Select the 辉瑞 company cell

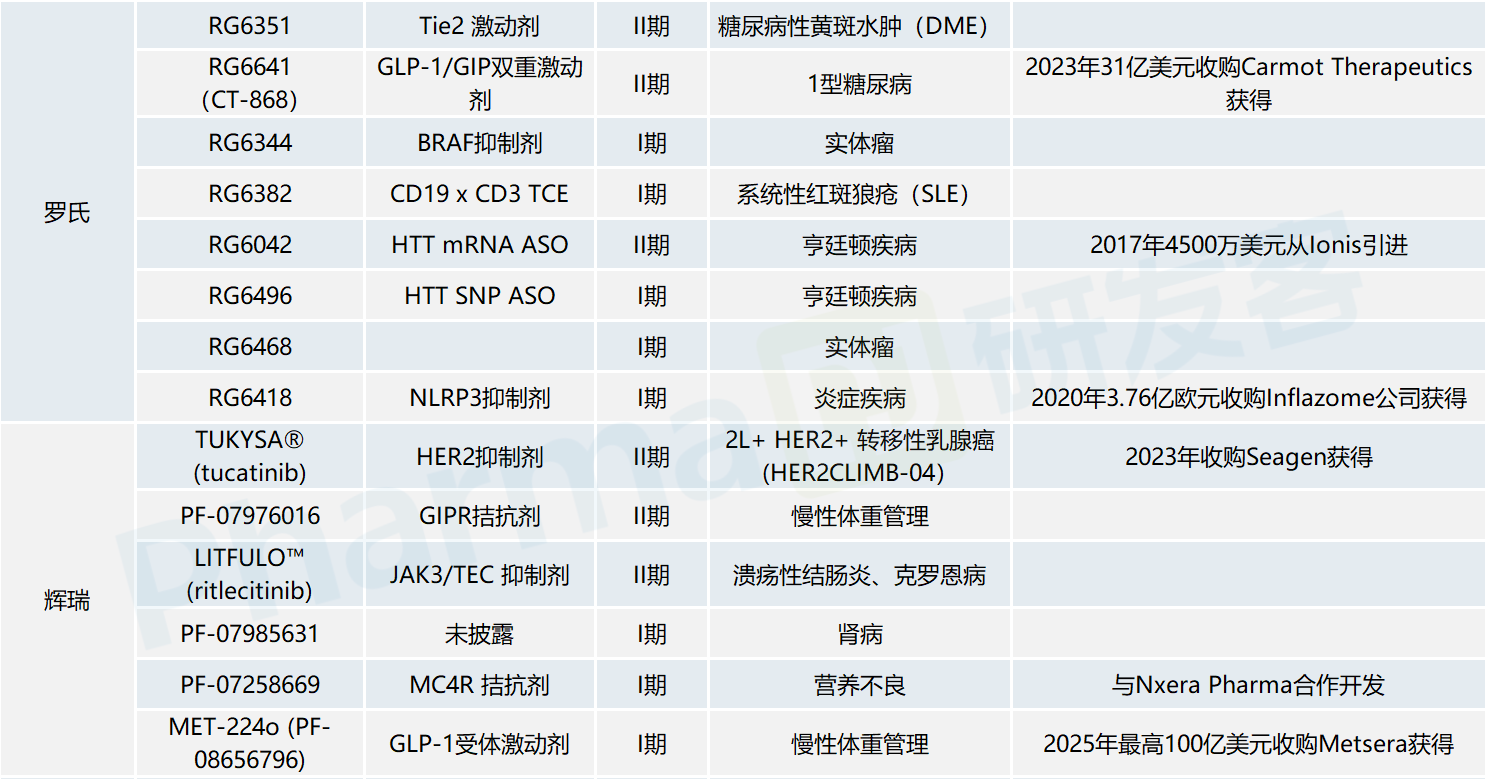click(67, 600)
